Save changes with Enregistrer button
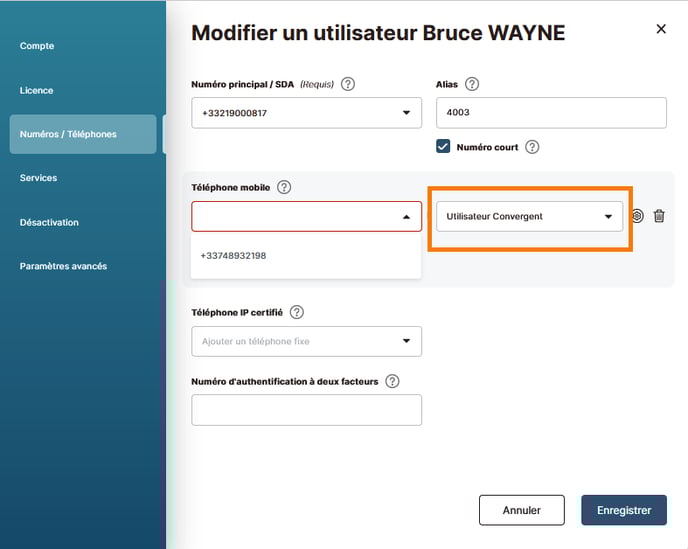The width and height of the screenshot is (688, 549). [624, 510]
